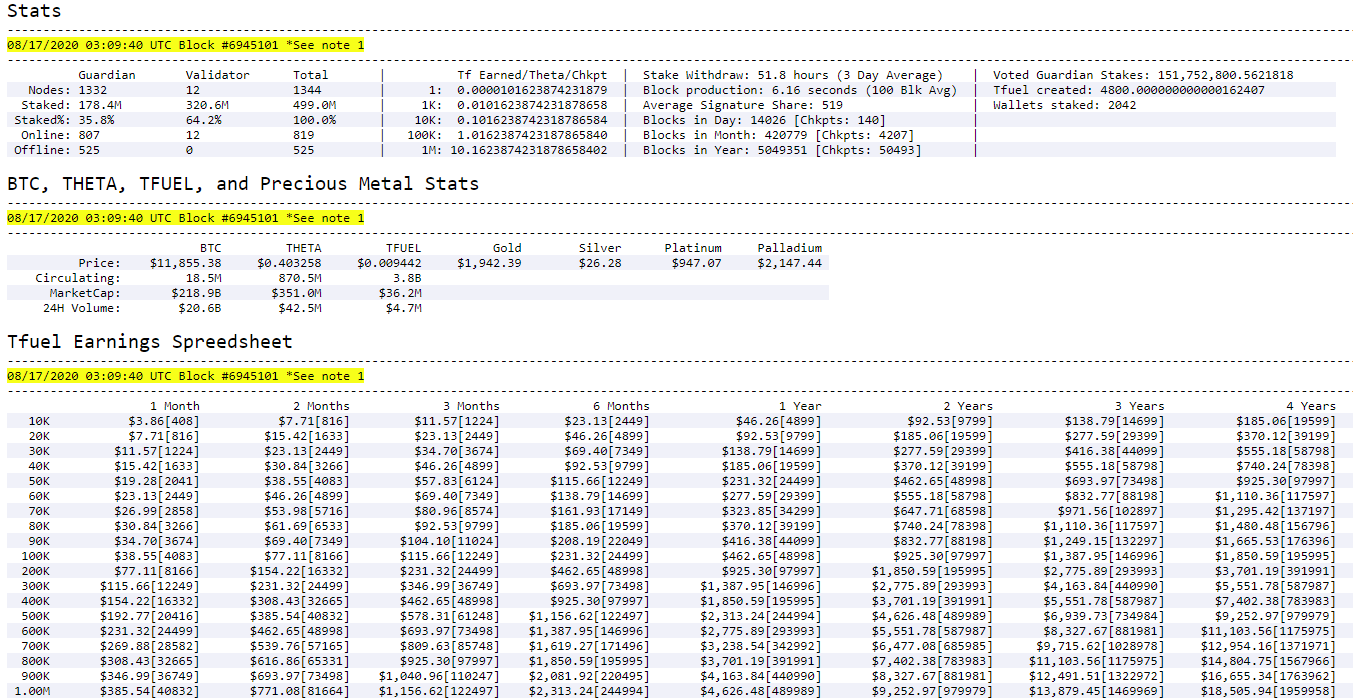Click the "Tfuel created: 4800" line
1353x699 pixels.
coord(1129,90)
